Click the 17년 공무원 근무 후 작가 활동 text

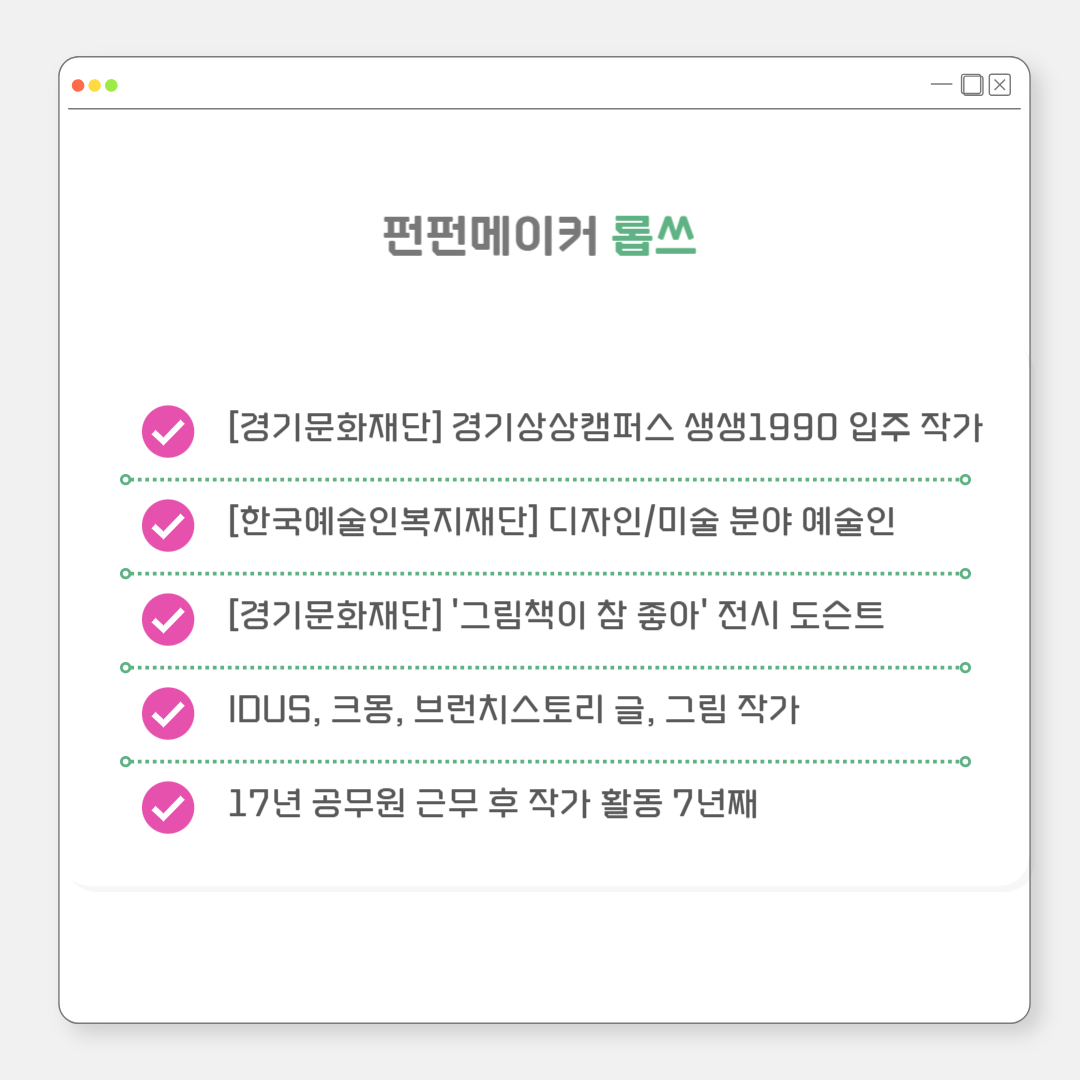point(492,804)
